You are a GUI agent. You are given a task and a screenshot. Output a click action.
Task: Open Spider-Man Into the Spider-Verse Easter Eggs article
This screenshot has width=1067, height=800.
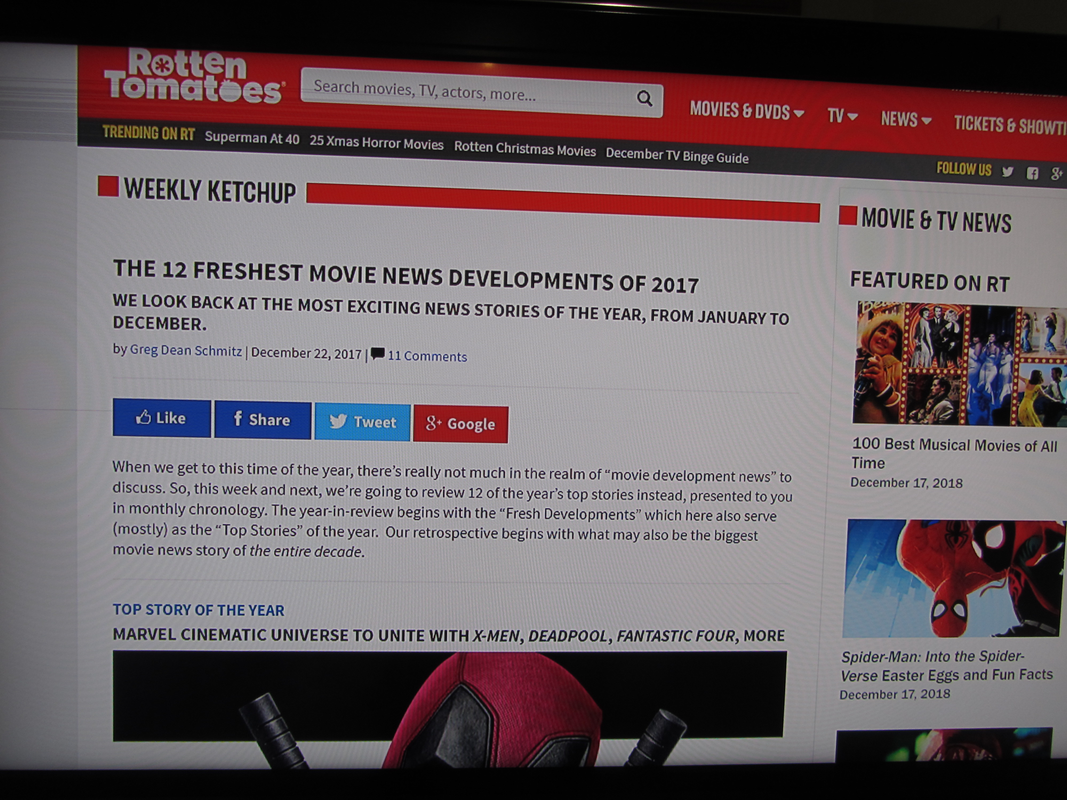pyautogui.click(x=947, y=666)
